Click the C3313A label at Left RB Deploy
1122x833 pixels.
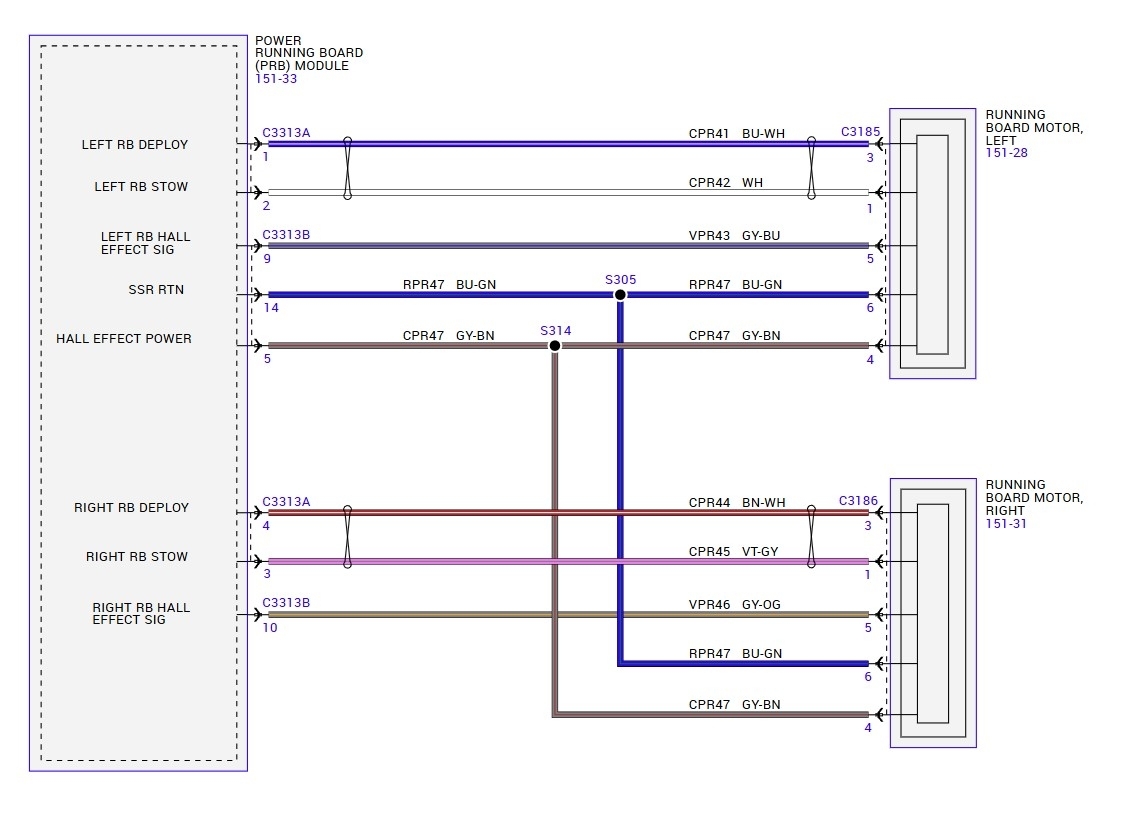pos(286,132)
